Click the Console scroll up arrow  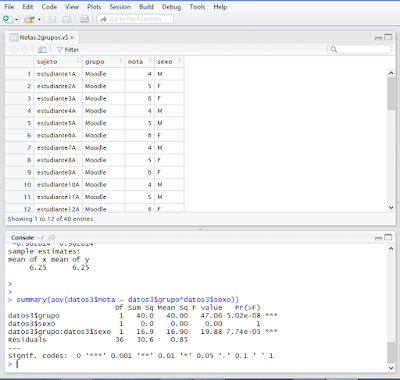(391, 249)
